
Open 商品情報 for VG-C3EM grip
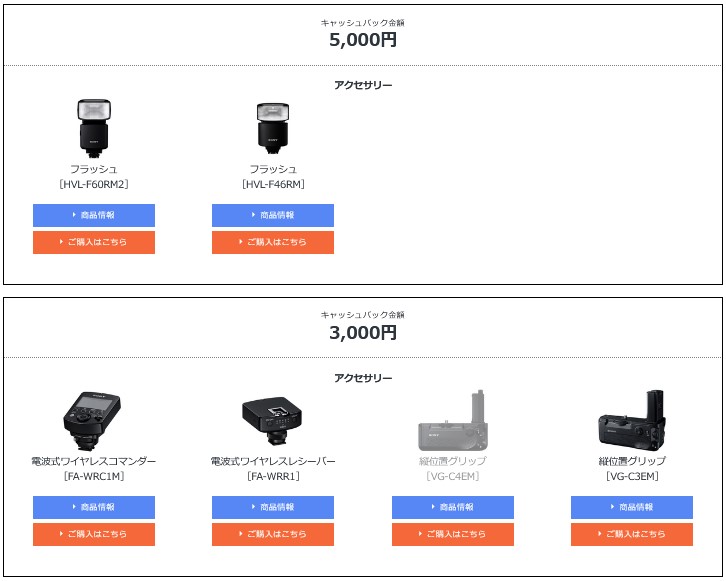click(632, 507)
